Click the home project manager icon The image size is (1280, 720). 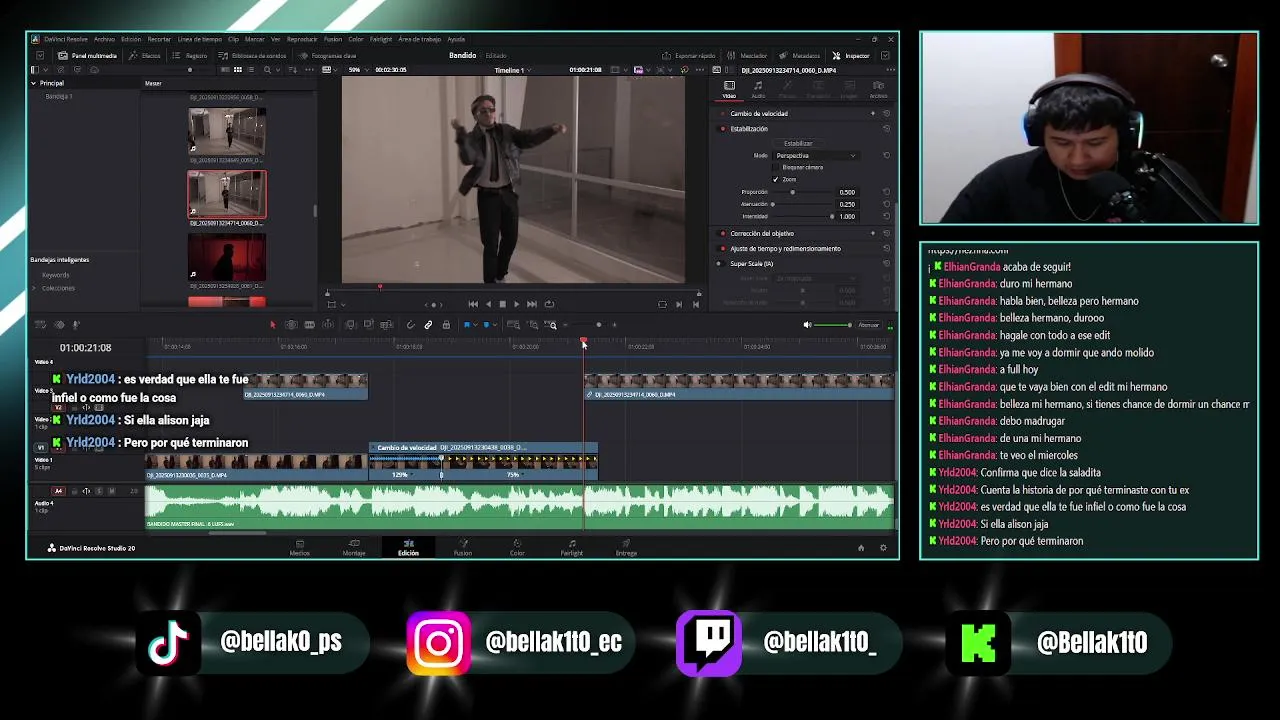861,548
